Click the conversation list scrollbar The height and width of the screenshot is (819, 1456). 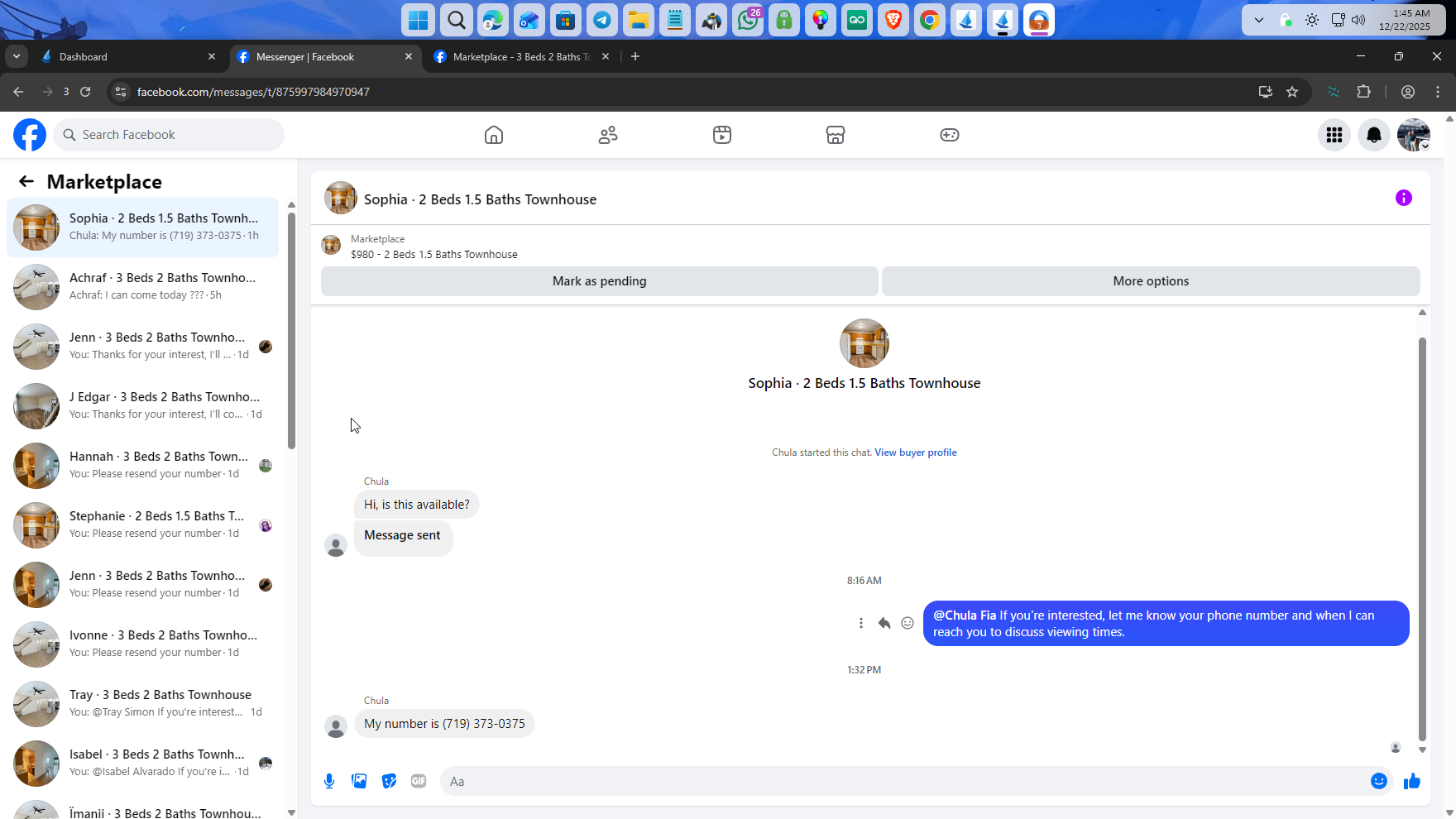tap(291, 331)
